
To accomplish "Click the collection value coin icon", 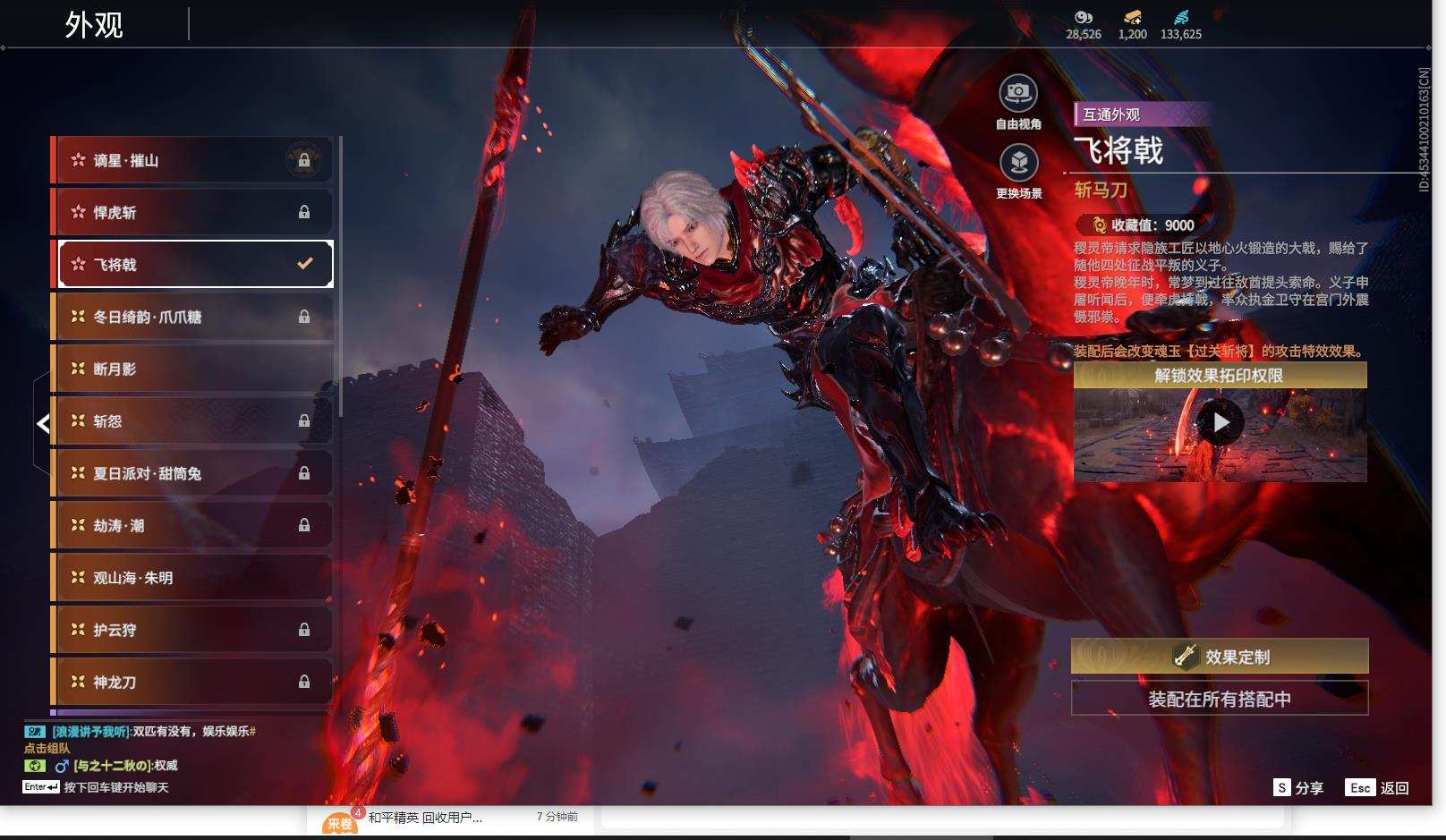I will [1098, 225].
